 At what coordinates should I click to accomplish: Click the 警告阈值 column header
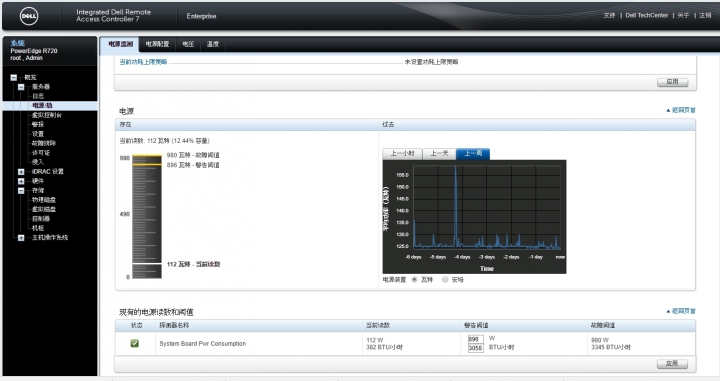pyautogui.click(x=476, y=325)
